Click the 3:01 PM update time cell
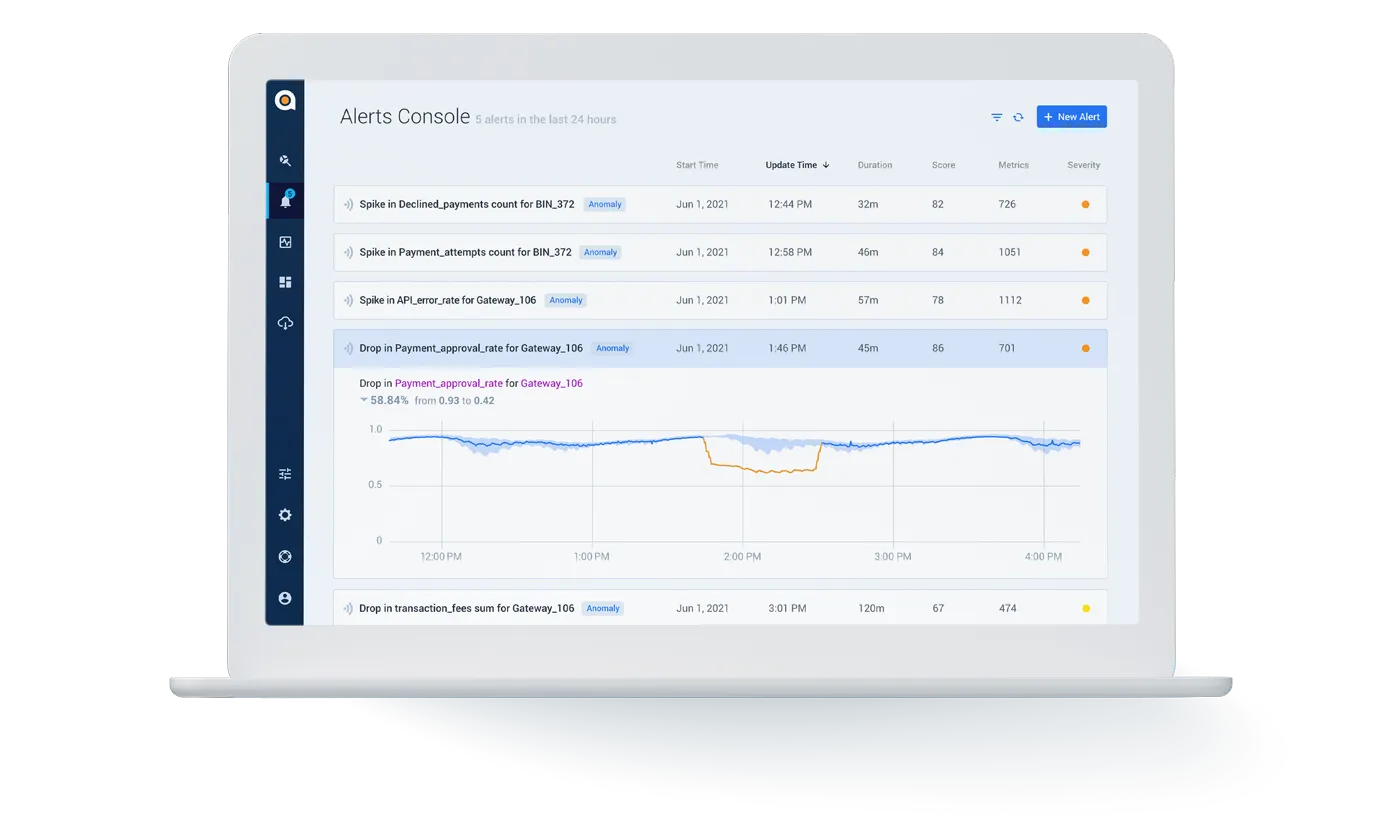1400x816 pixels. (x=787, y=608)
